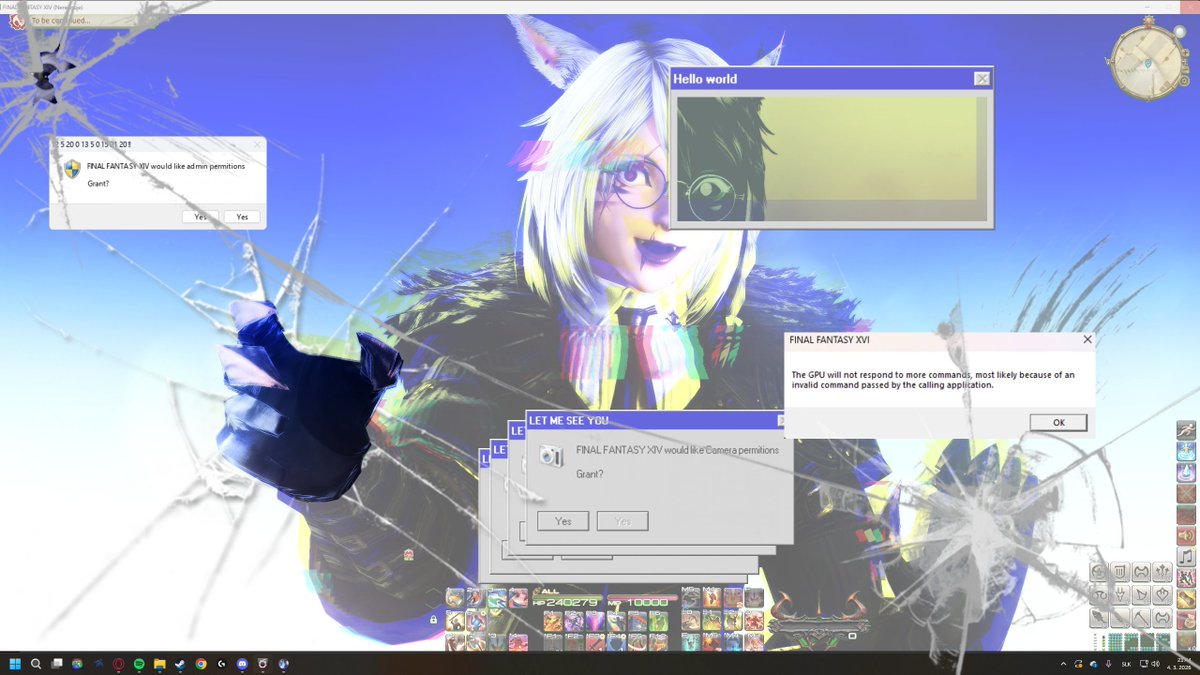Click the purple crystal action icon
This screenshot has height=675, width=1200.
1186,472
